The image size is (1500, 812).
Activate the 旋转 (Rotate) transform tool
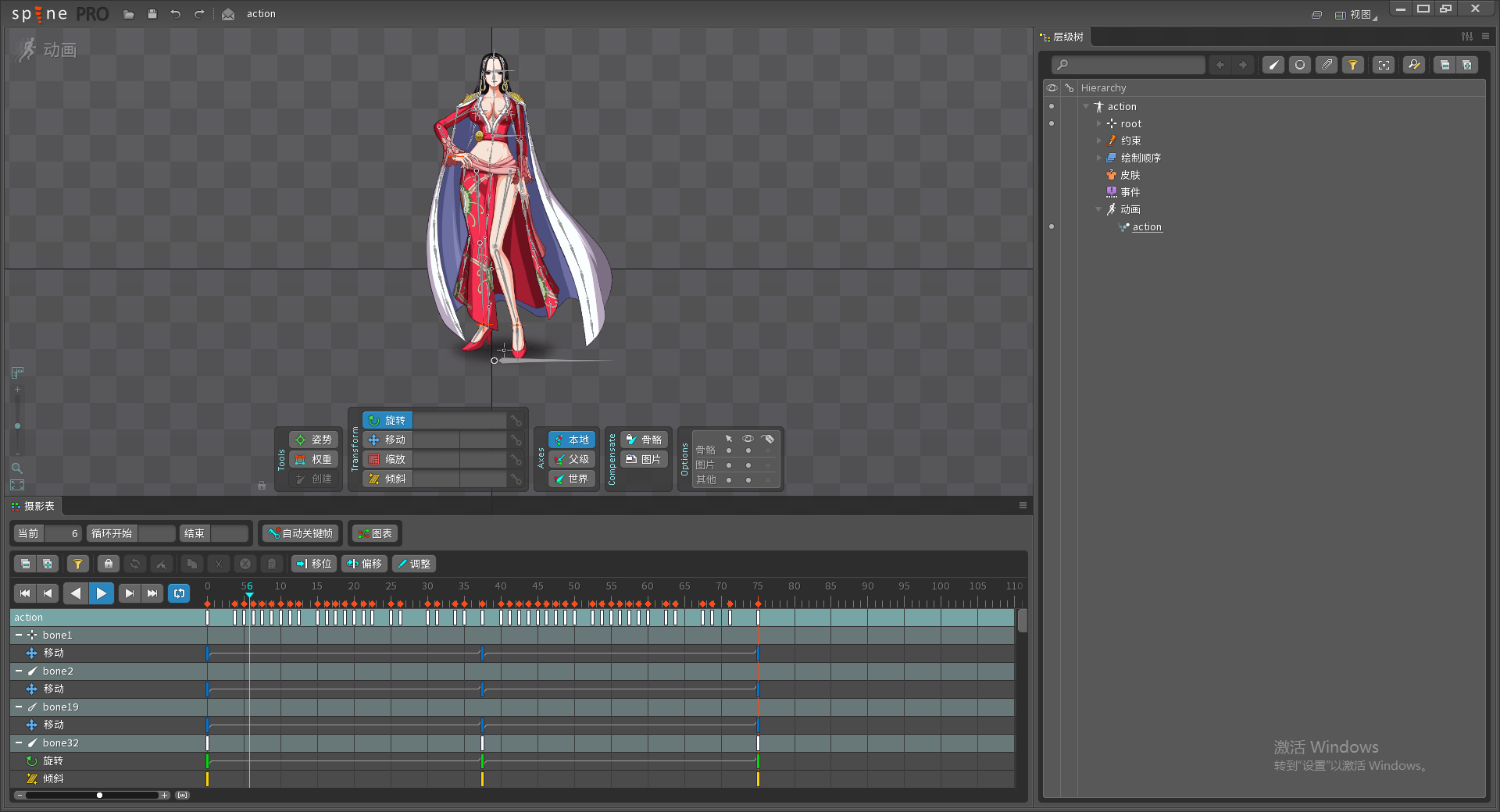point(387,420)
